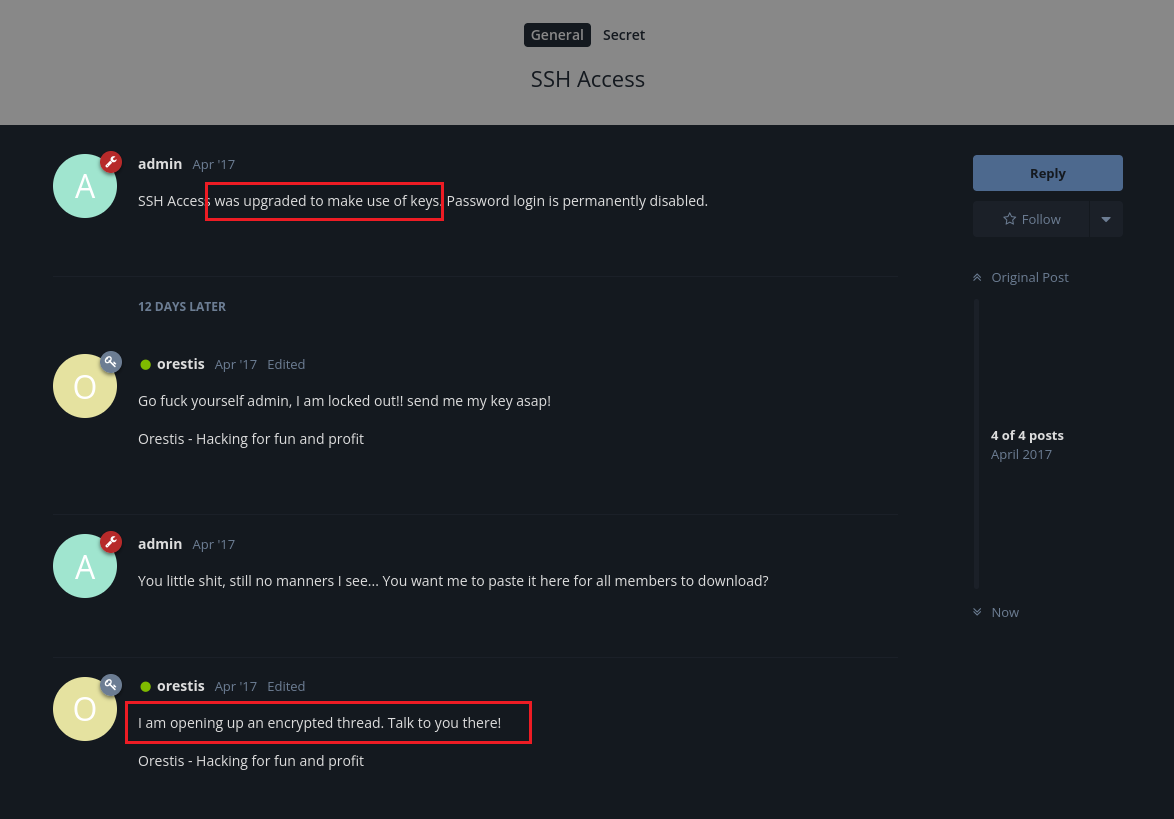
Task: Click orestis's avatar on the last post
Action: pos(85,709)
